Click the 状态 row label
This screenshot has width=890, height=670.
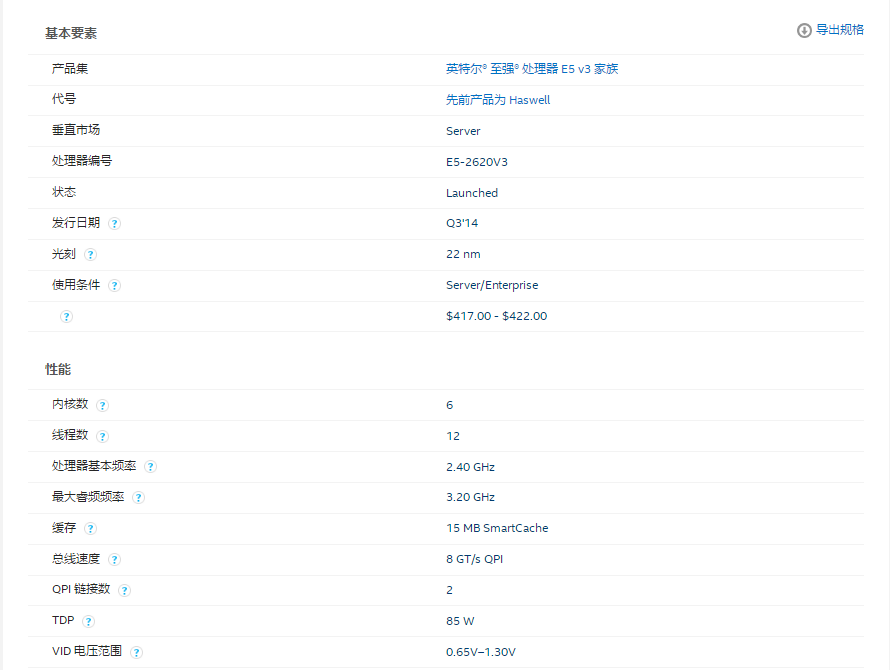click(x=64, y=192)
